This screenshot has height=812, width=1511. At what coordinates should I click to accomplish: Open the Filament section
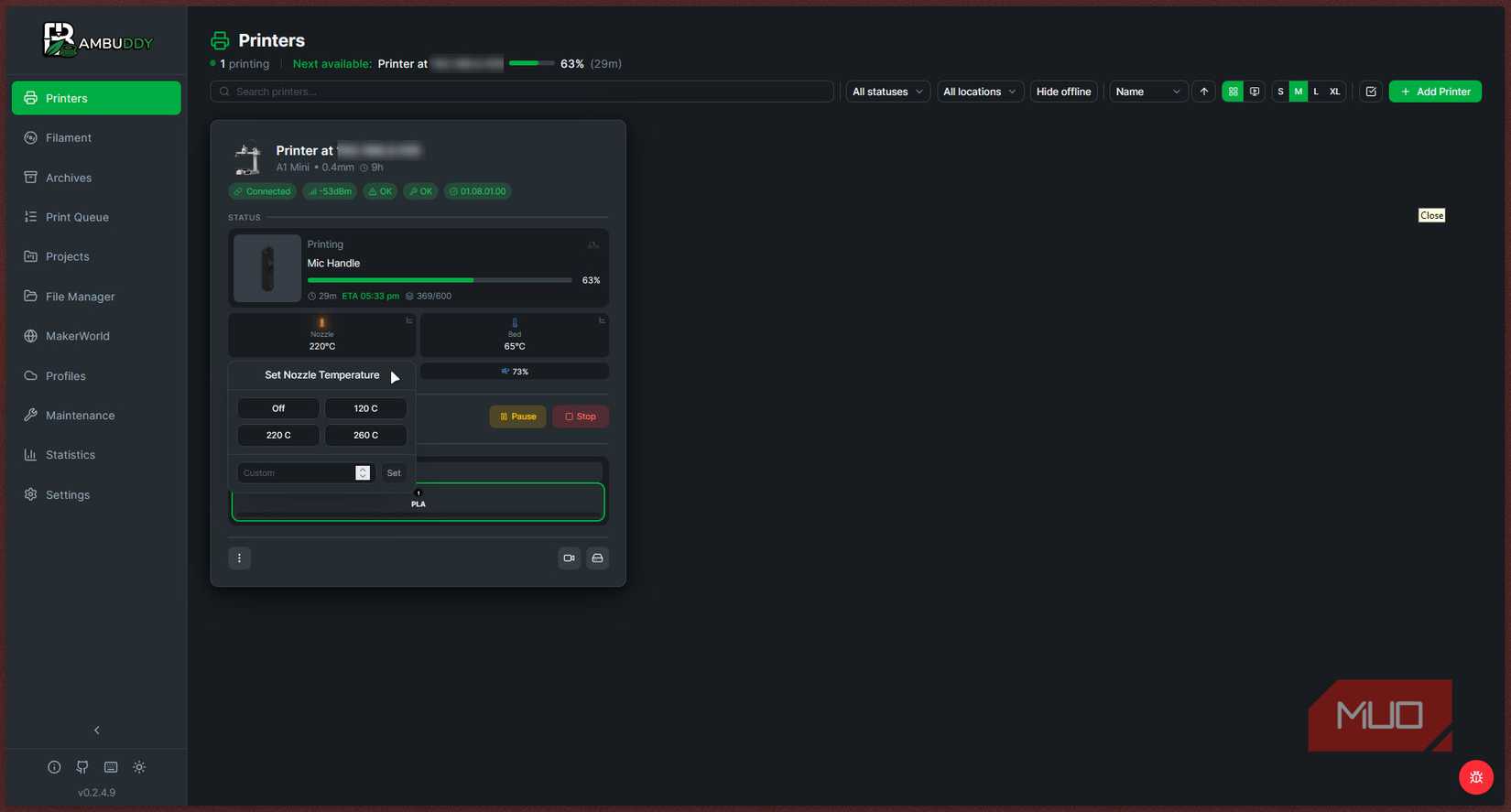click(x=96, y=137)
